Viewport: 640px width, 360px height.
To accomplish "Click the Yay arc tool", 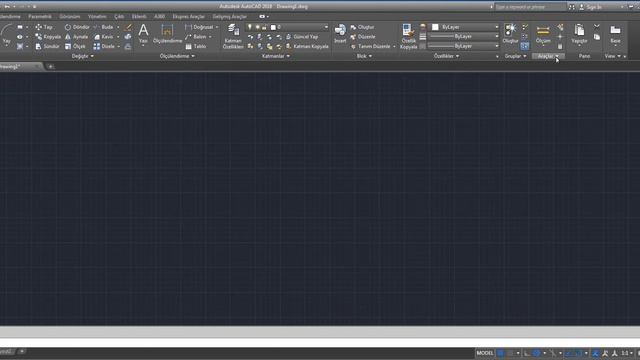I will coord(6,34).
